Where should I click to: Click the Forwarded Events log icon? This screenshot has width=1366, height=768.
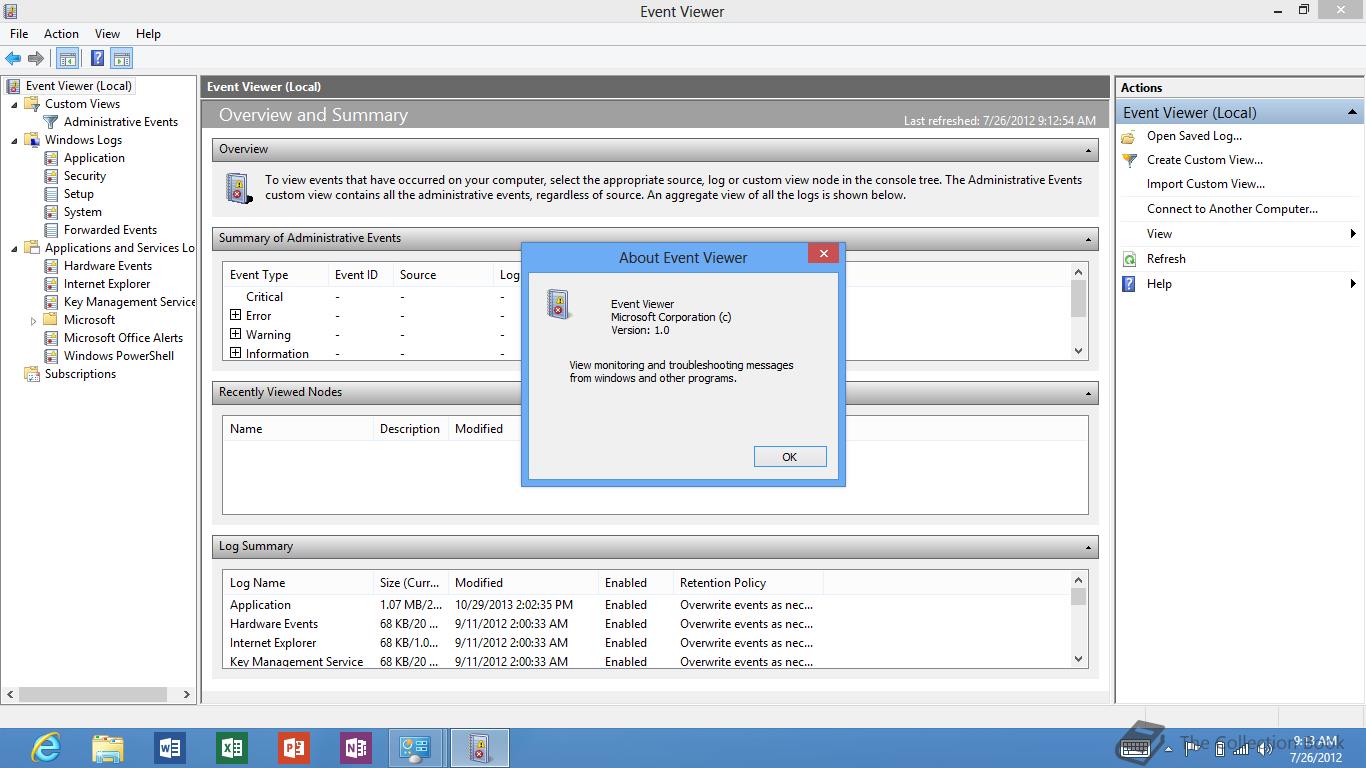click(x=51, y=230)
